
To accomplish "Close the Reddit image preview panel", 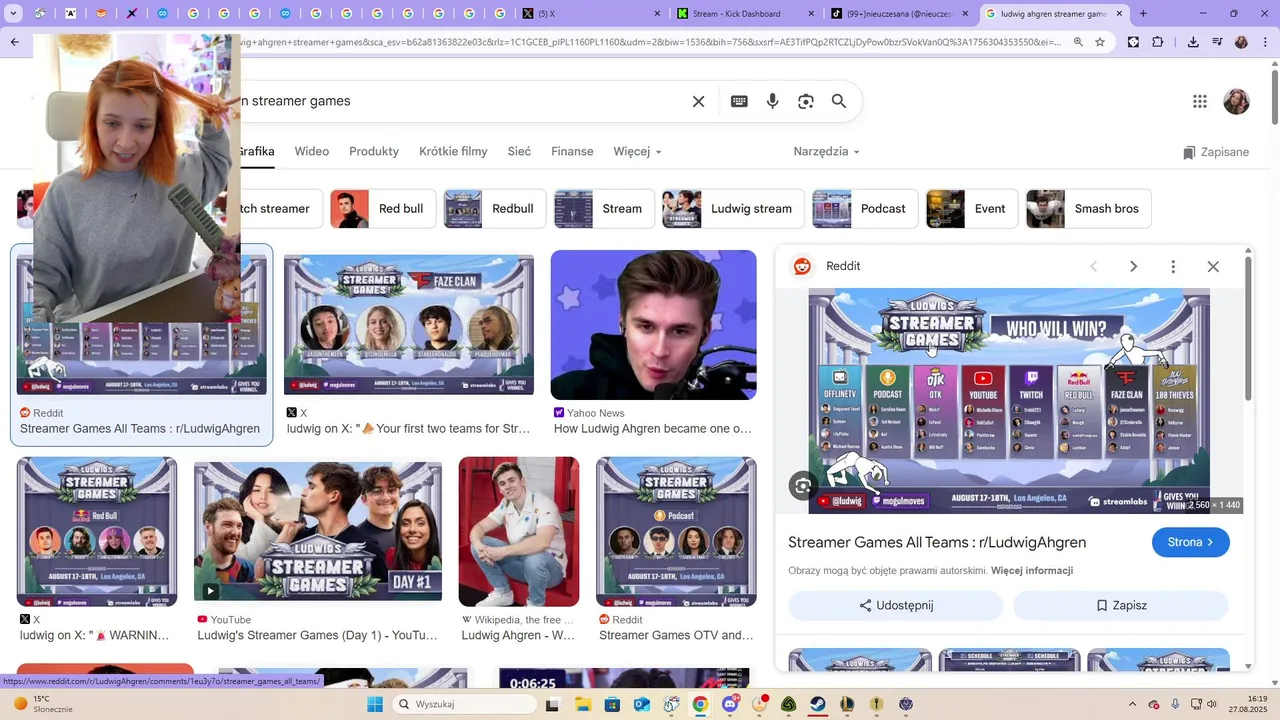I will pos(1213,266).
